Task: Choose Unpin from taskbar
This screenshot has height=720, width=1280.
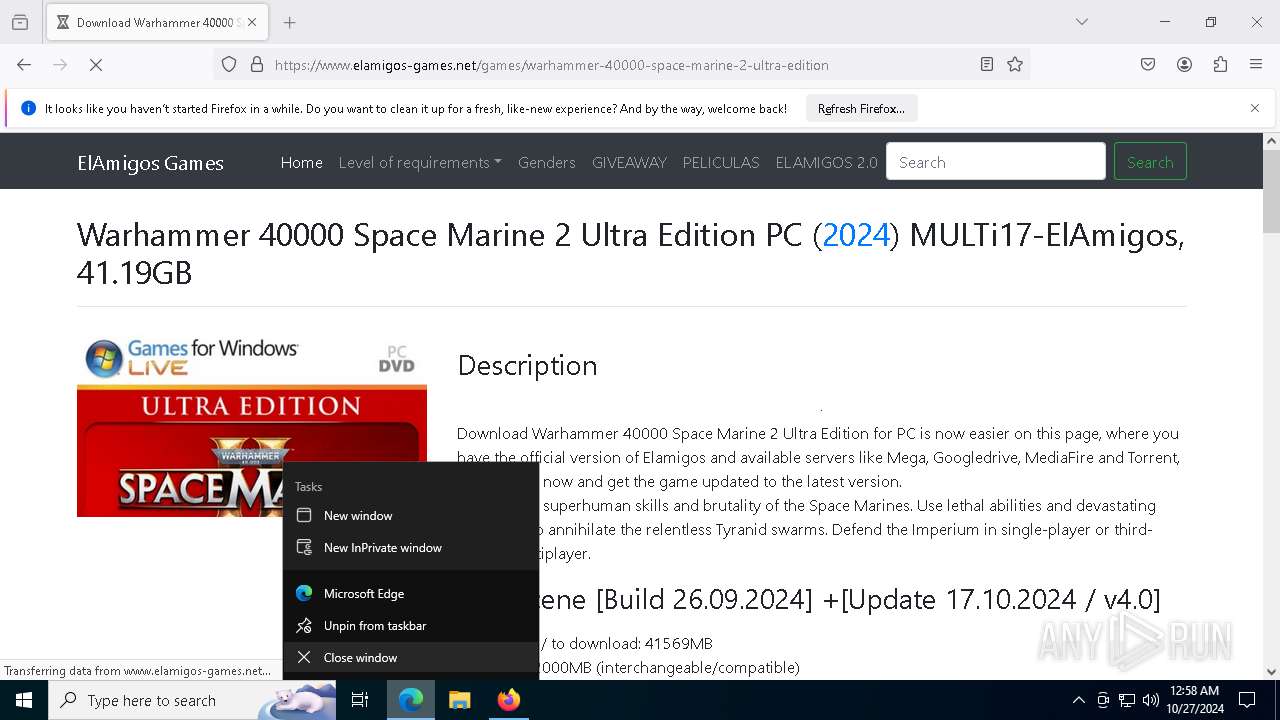Action: (411, 626)
